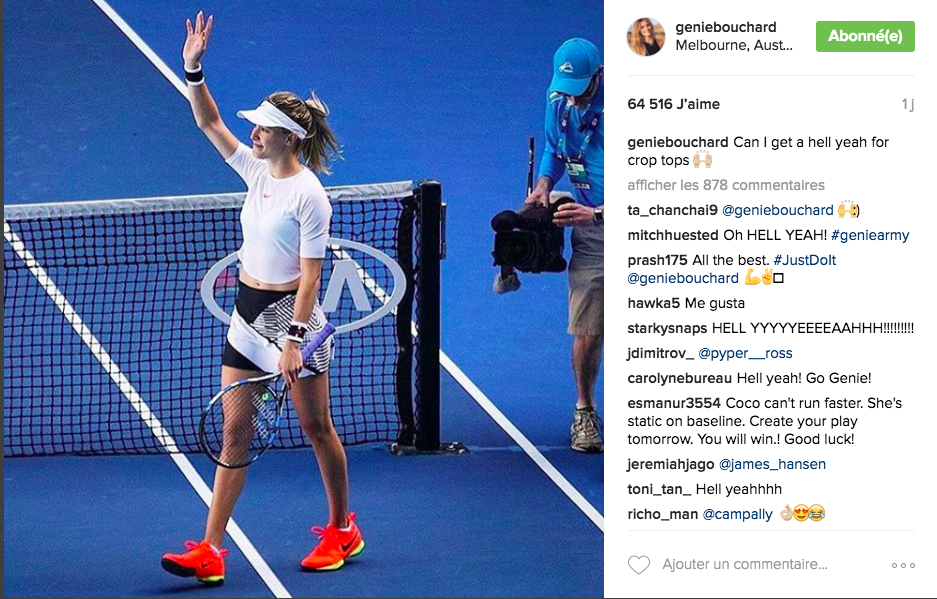This screenshot has height=599, width=937.
Task: Click the tennis player photo
Action: coord(304,299)
